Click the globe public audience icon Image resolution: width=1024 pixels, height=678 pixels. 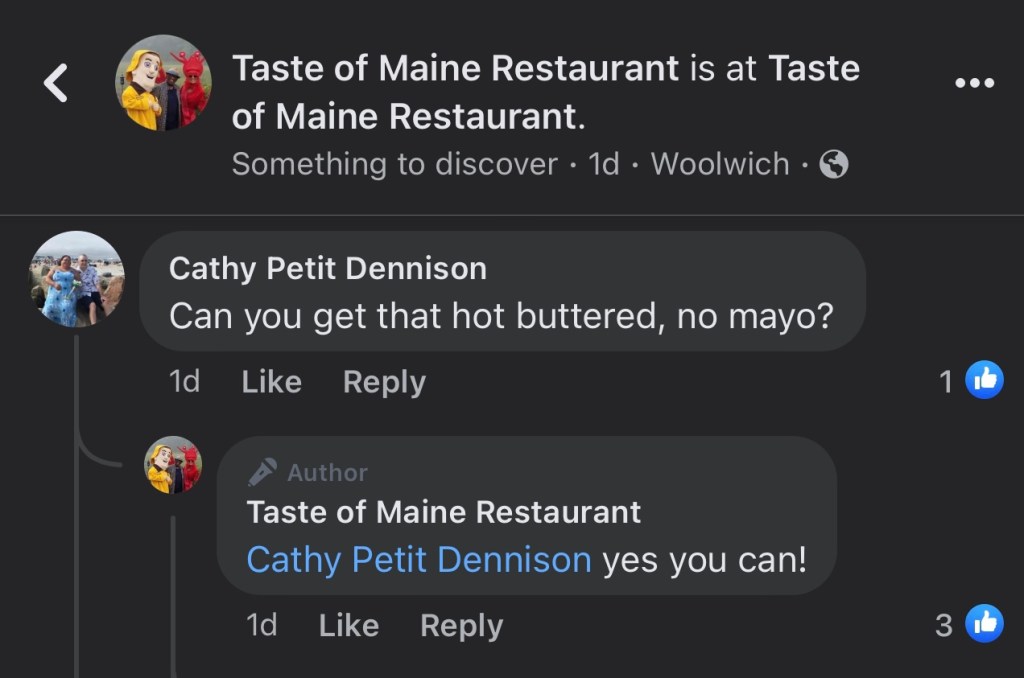click(x=834, y=165)
